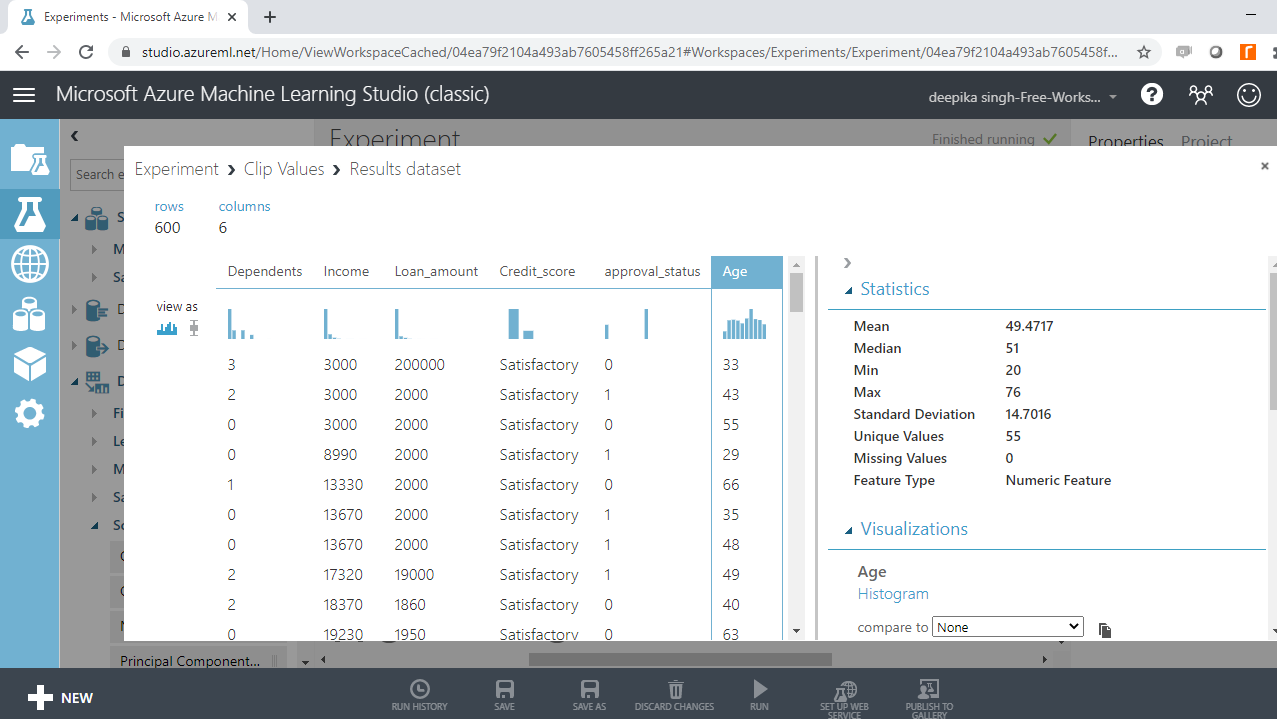Switch to the Project tab
The height and width of the screenshot is (719, 1277).
pos(1206,140)
